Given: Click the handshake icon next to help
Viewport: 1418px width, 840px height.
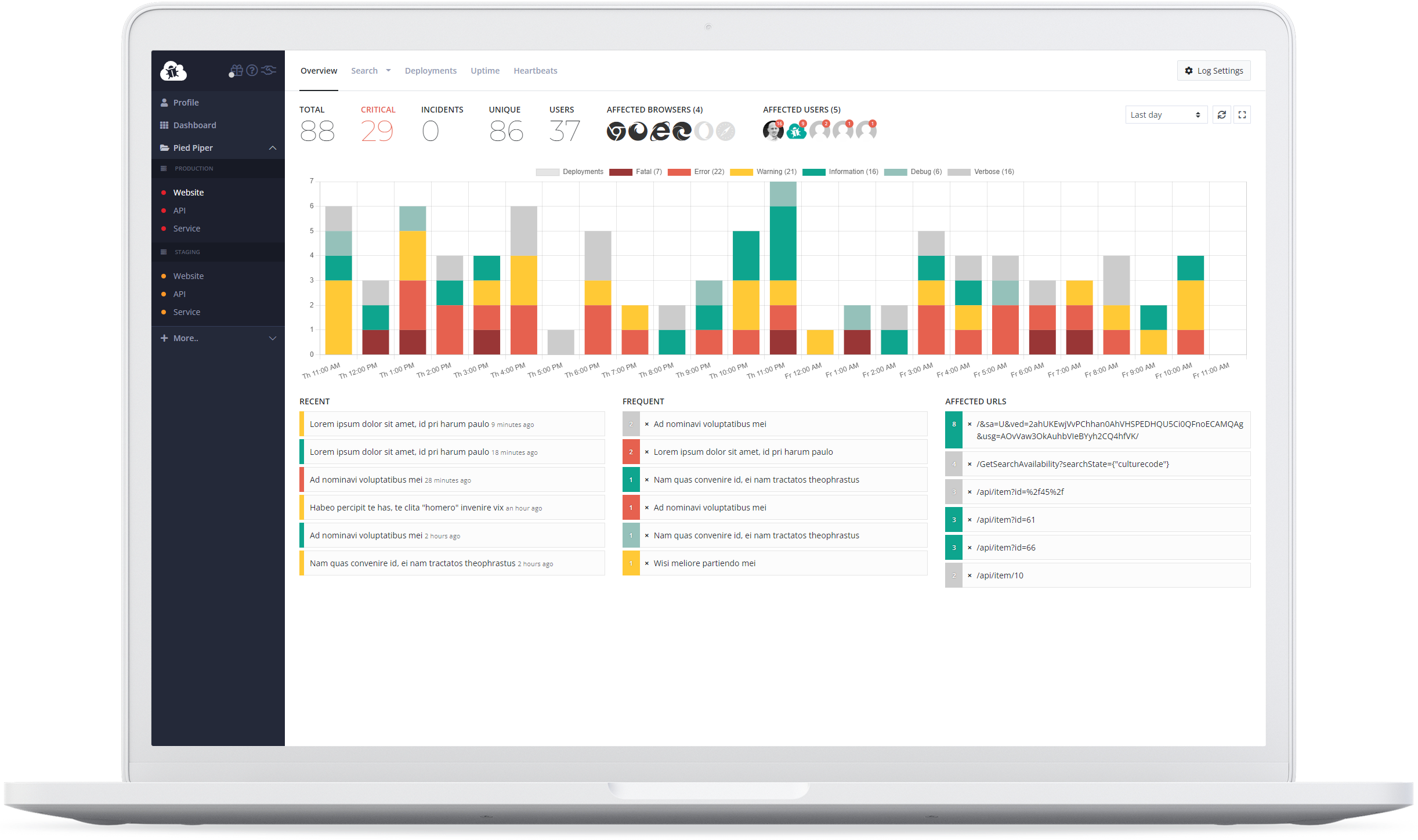Looking at the screenshot, I should coord(267,71).
